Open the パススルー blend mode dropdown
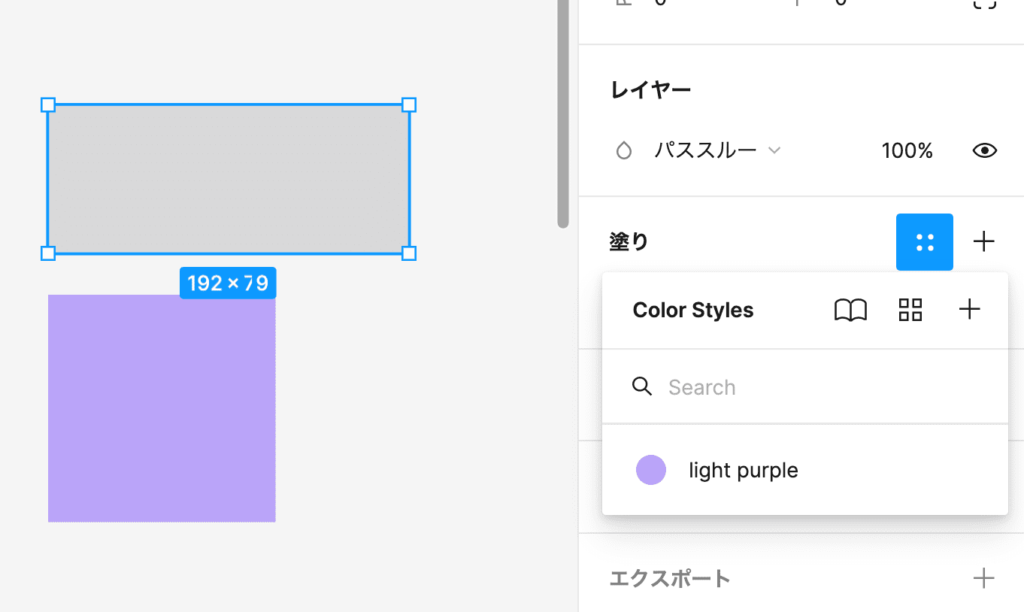 coord(705,151)
